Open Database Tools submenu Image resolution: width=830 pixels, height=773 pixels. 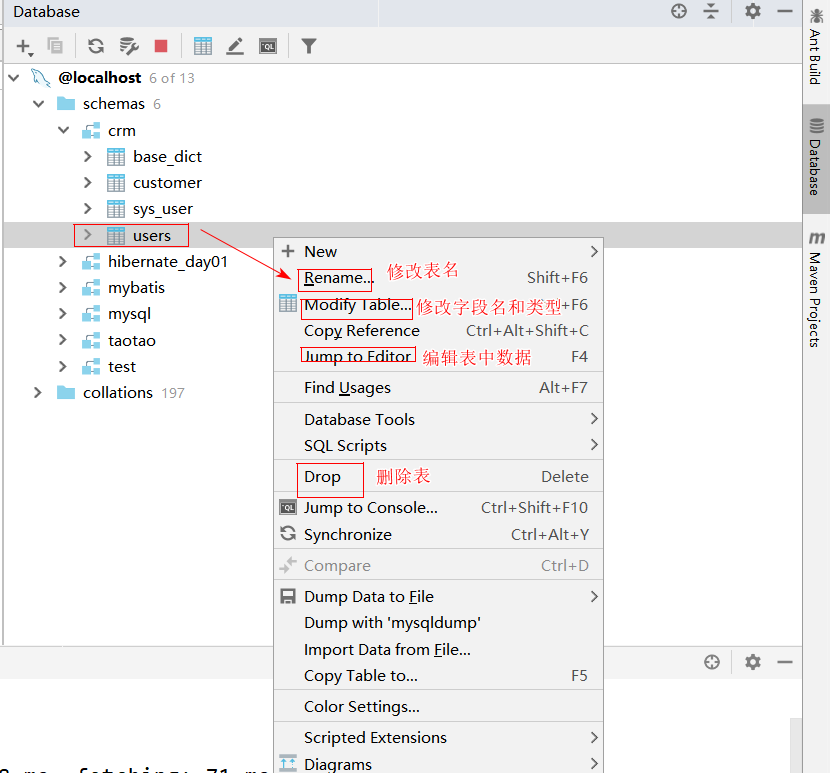(438, 419)
